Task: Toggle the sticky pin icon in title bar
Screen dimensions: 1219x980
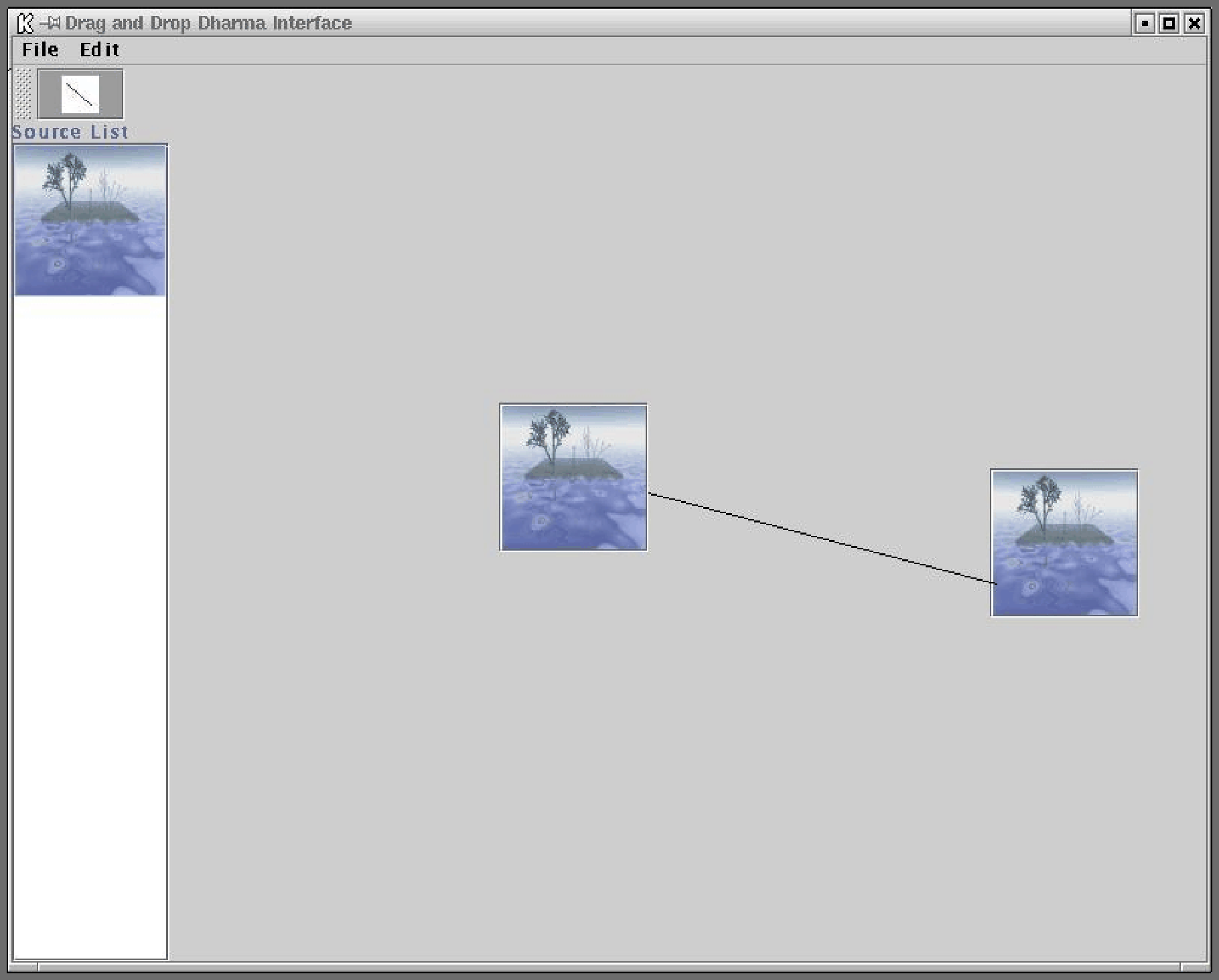Action: pos(50,23)
